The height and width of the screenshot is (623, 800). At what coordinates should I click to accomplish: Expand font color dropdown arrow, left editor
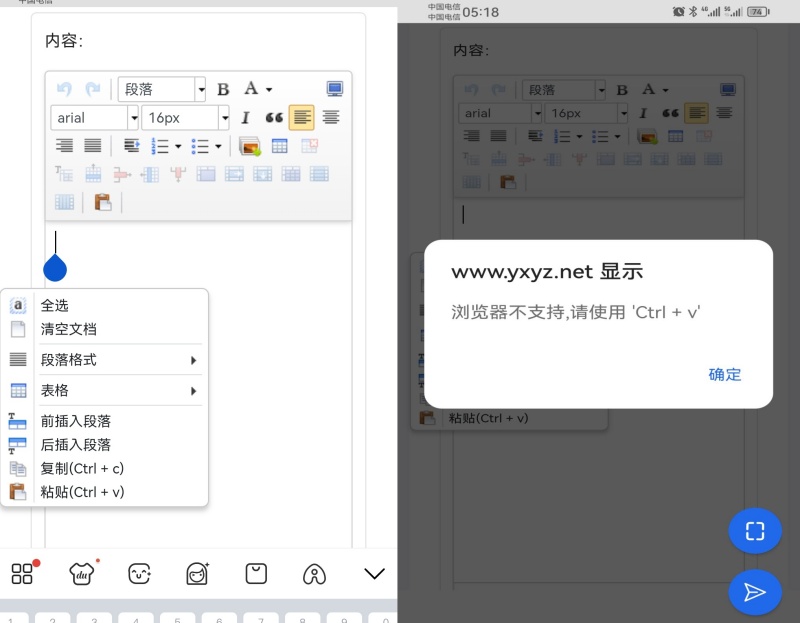(269, 90)
